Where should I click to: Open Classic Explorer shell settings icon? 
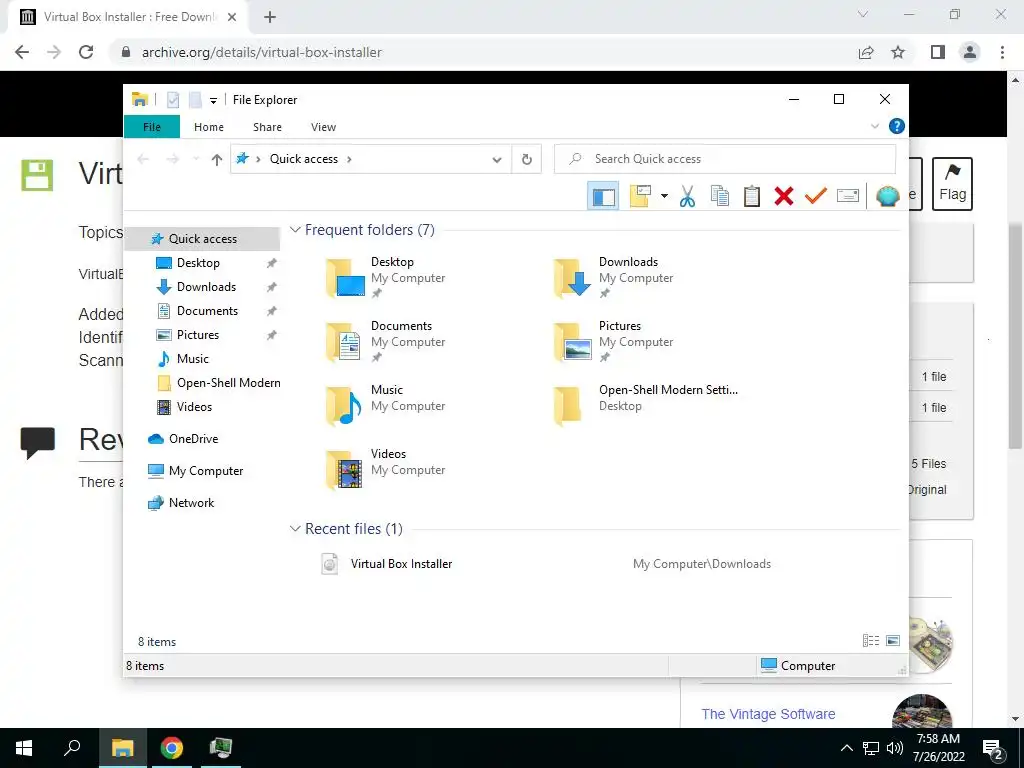888,196
